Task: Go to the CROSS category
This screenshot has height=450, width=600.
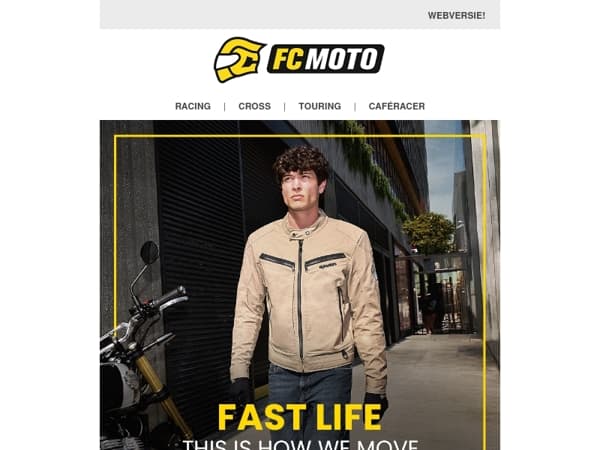Action: click(254, 106)
